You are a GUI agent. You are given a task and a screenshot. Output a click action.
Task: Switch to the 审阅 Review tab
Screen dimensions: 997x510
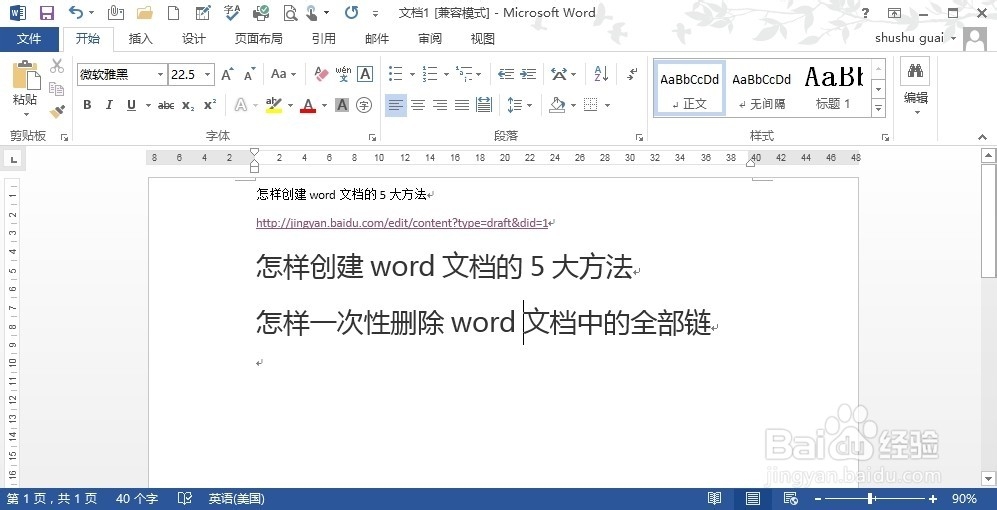[x=430, y=39]
